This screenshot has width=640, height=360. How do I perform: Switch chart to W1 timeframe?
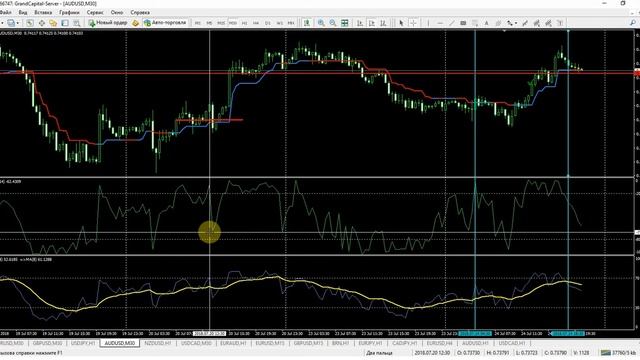coord(280,23)
